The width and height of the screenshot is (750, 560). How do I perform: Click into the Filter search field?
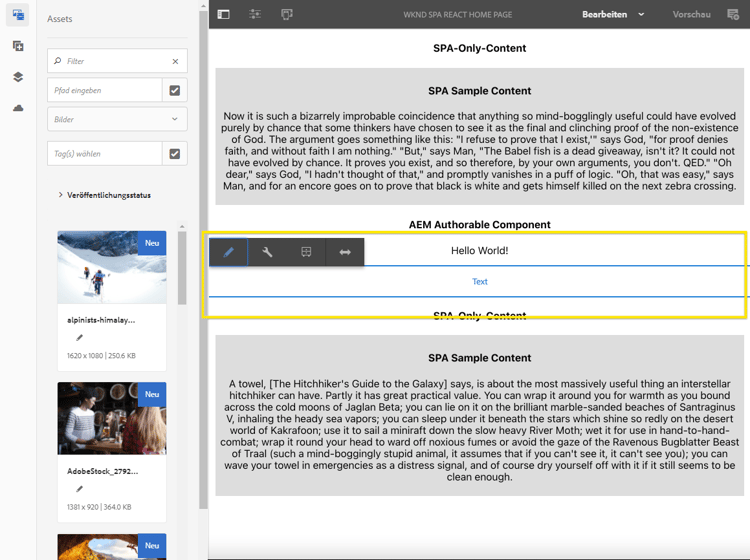coord(117,61)
